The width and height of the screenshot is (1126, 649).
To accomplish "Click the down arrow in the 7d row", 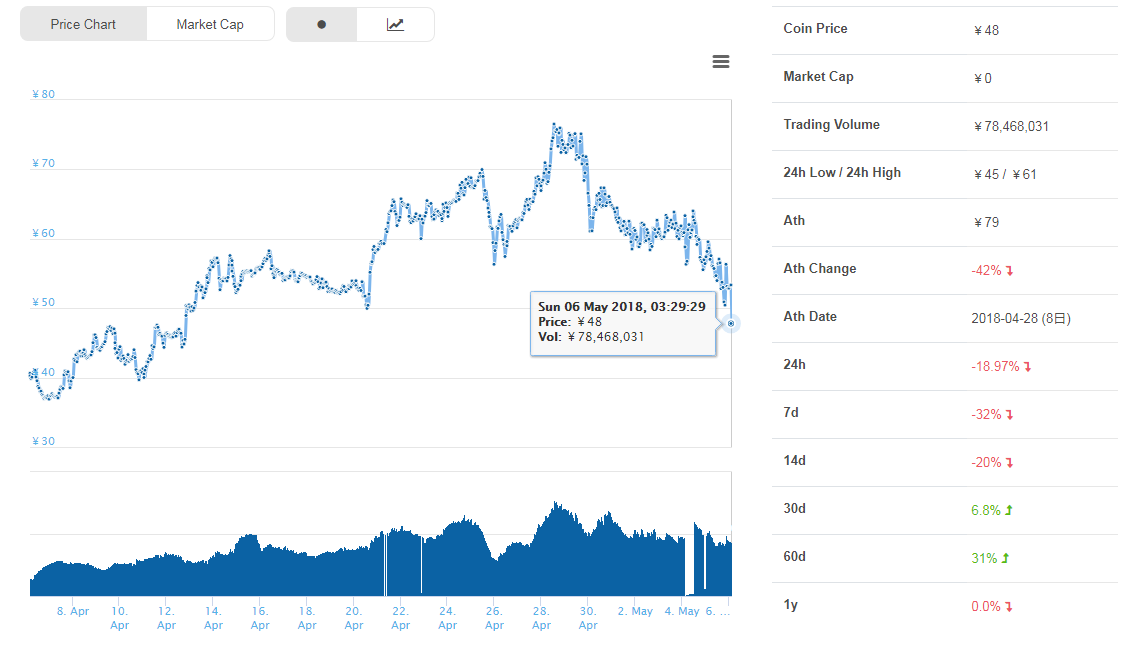I will tap(1010, 414).
